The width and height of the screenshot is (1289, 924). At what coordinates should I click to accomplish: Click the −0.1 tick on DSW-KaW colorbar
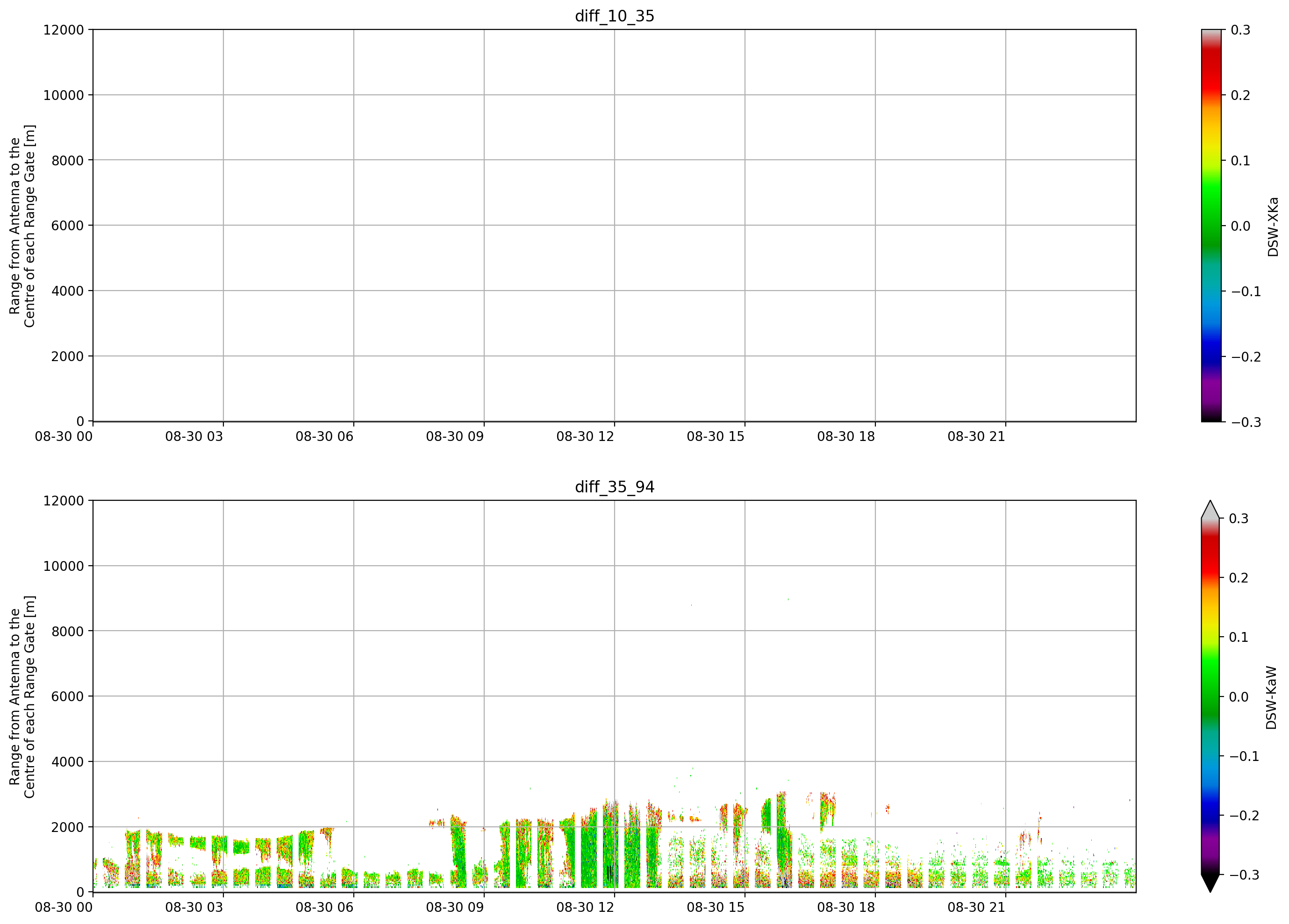click(x=1245, y=756)
